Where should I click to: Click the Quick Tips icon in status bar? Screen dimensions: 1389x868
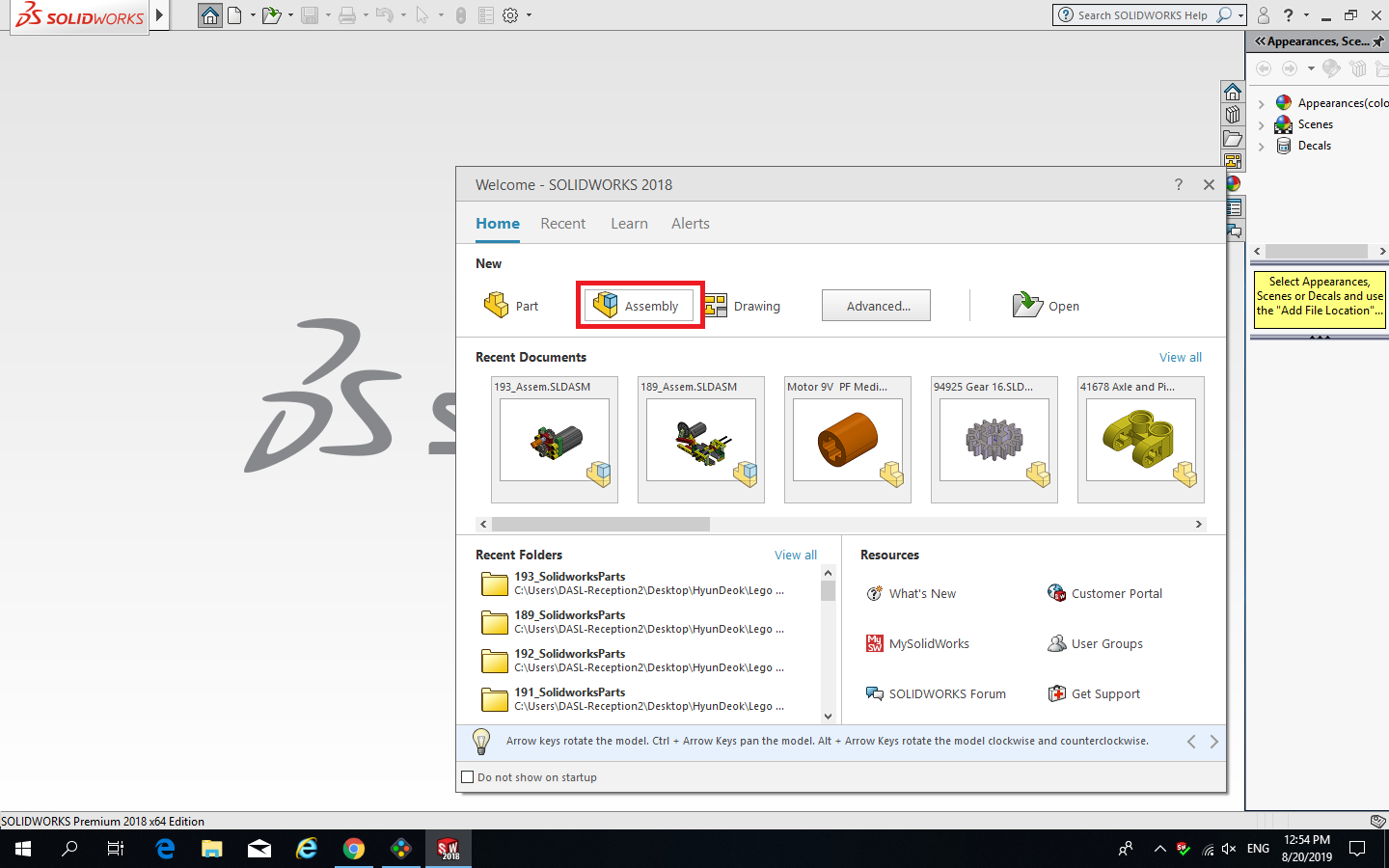[1378, 821]
